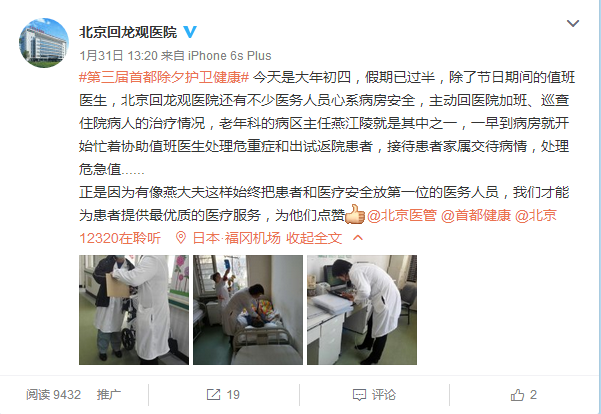Open comments via the 评论 icon

pyautogui.click(x=359, y=395)
